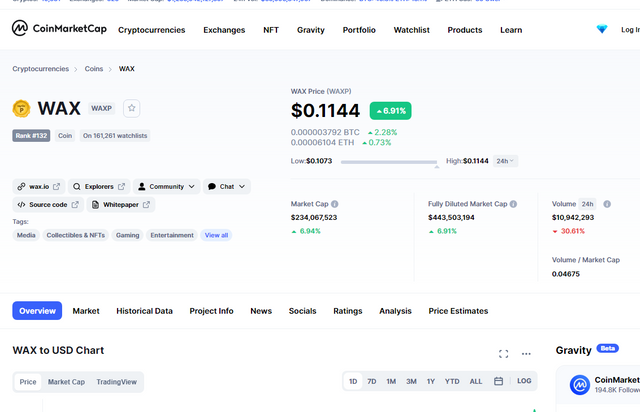
Task: Set chart range to ALL
Action: 476,381
